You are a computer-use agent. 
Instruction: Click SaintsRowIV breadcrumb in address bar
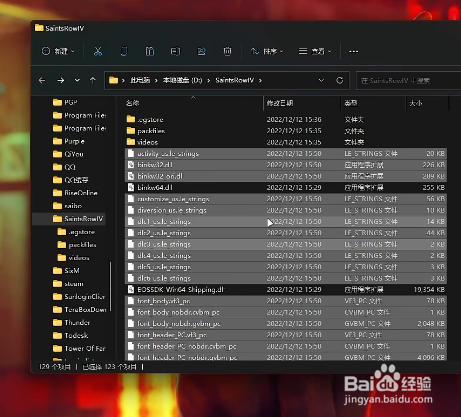click(234, 80)
